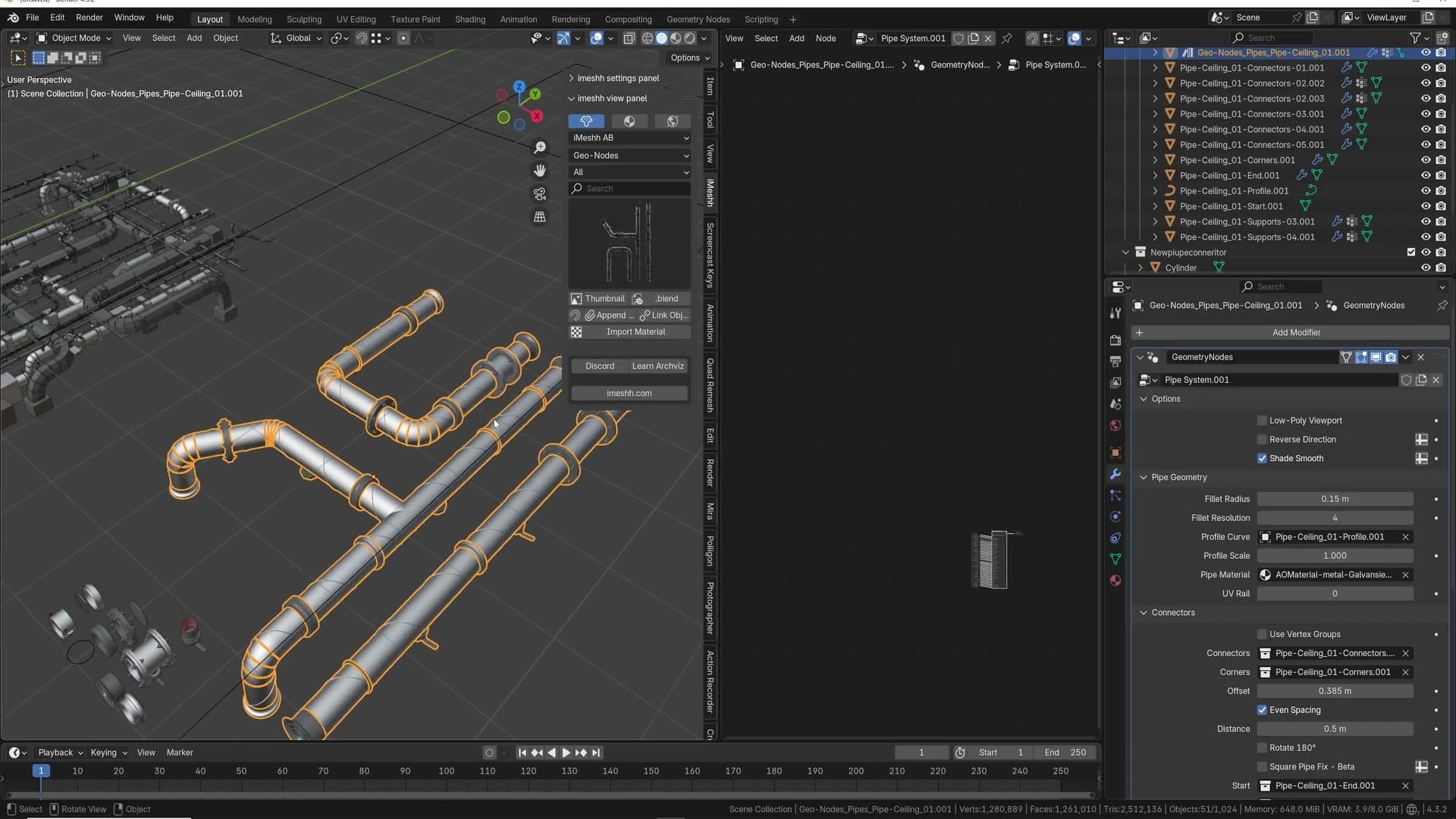The height and width of the screenshot is (819, 1456).
Task: Open the Geo-Nodes category dropdown
Action: coord(629,155)
